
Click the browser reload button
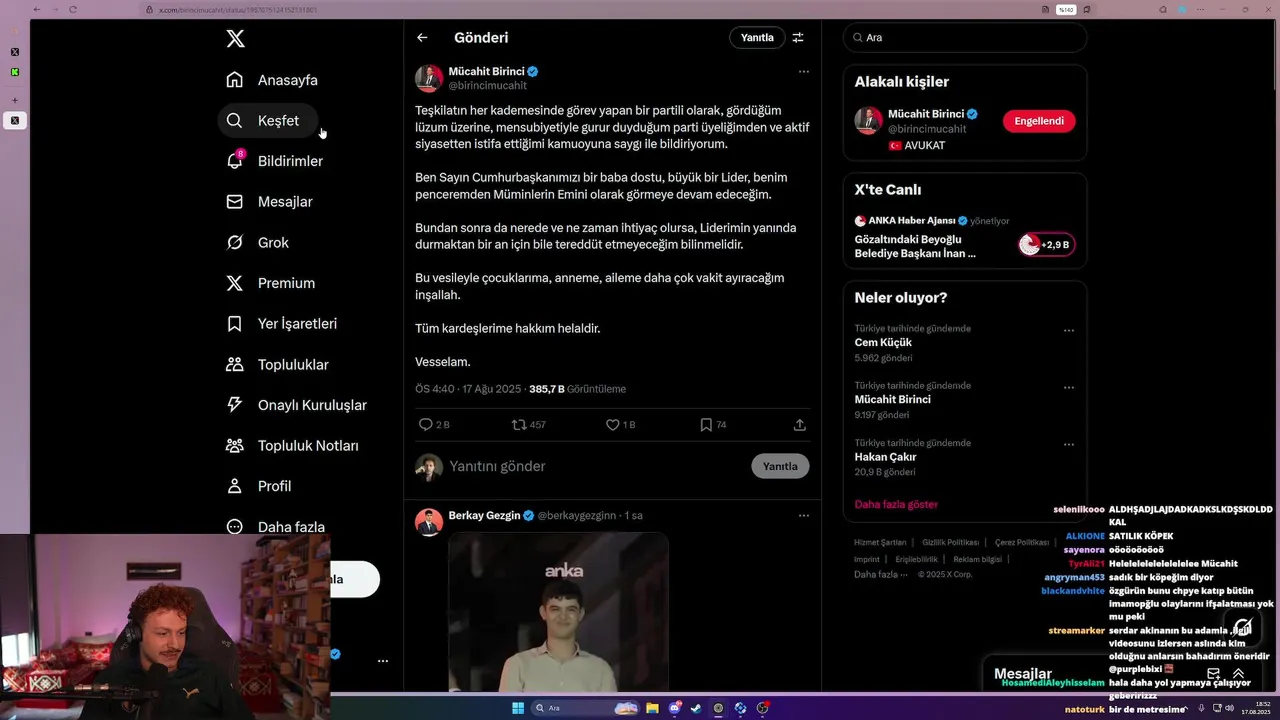tap(73, 9)
